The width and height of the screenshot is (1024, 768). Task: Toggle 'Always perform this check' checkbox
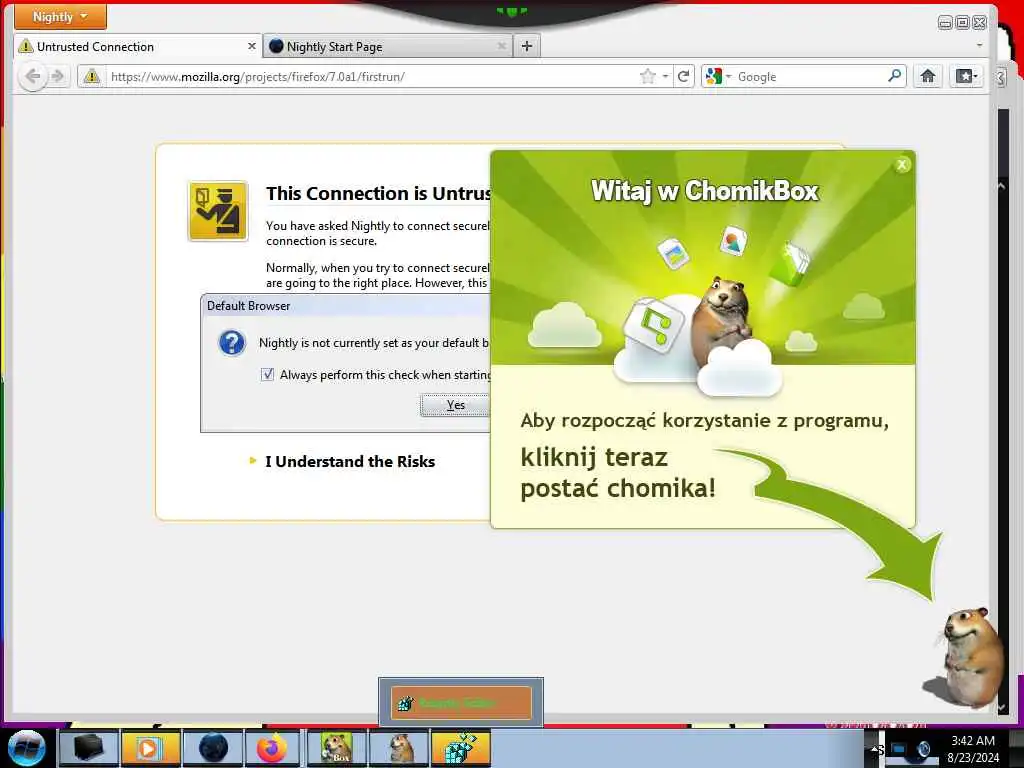point(268,374)
